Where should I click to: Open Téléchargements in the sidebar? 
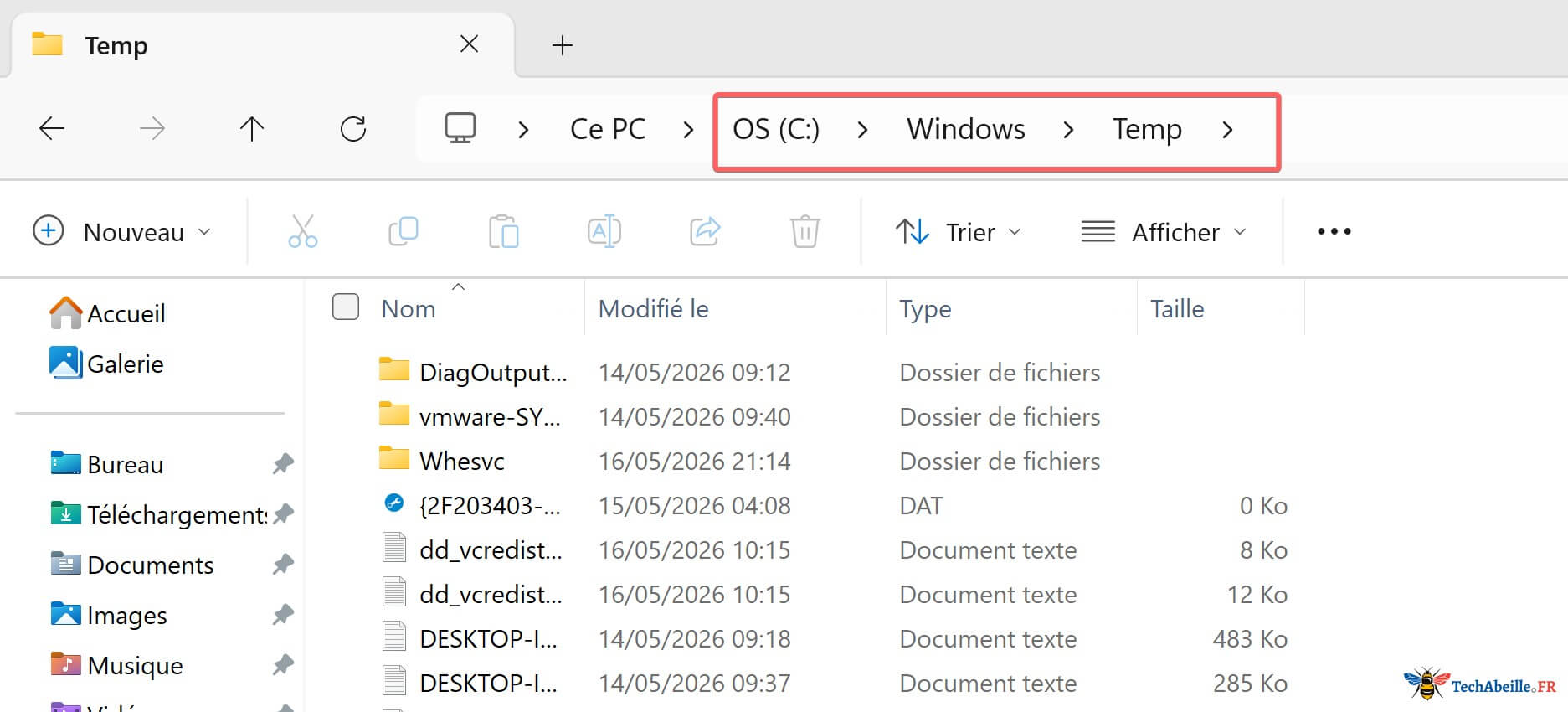(159, 514)
